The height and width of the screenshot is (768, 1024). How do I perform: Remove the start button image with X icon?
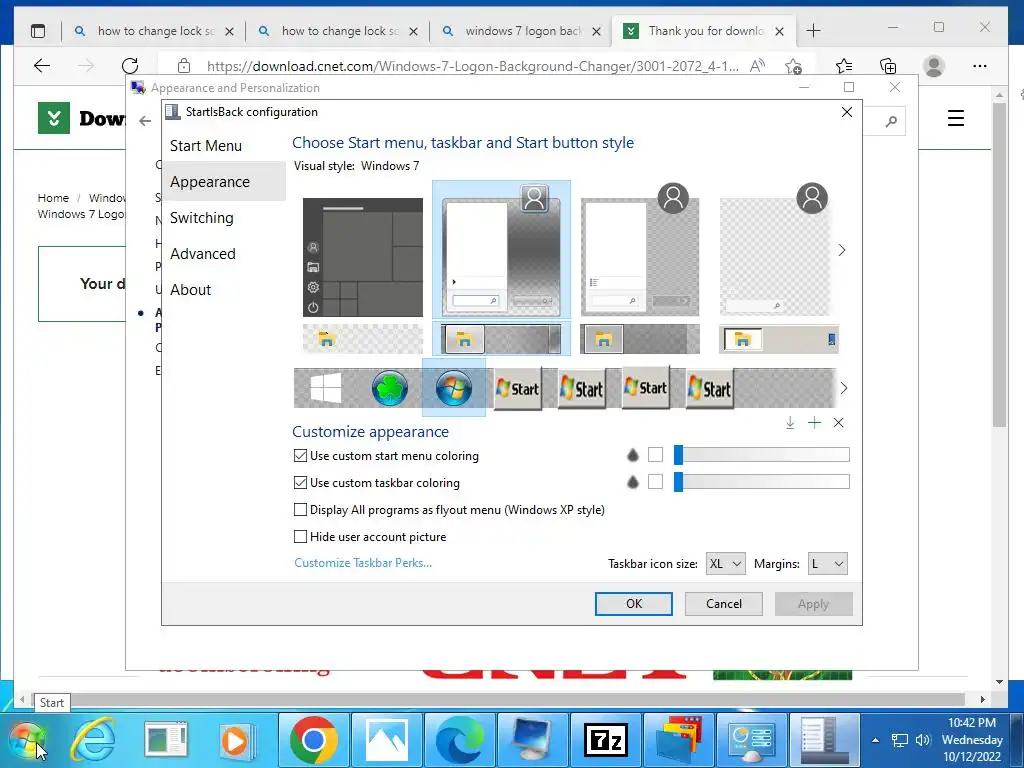[839, 423]
